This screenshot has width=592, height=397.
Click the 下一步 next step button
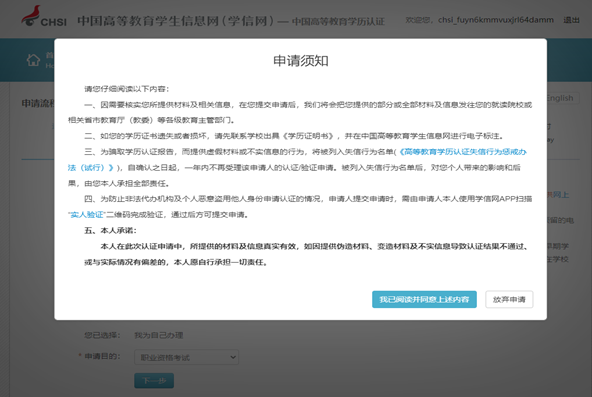pyautogui.click(x=154, y=380)
